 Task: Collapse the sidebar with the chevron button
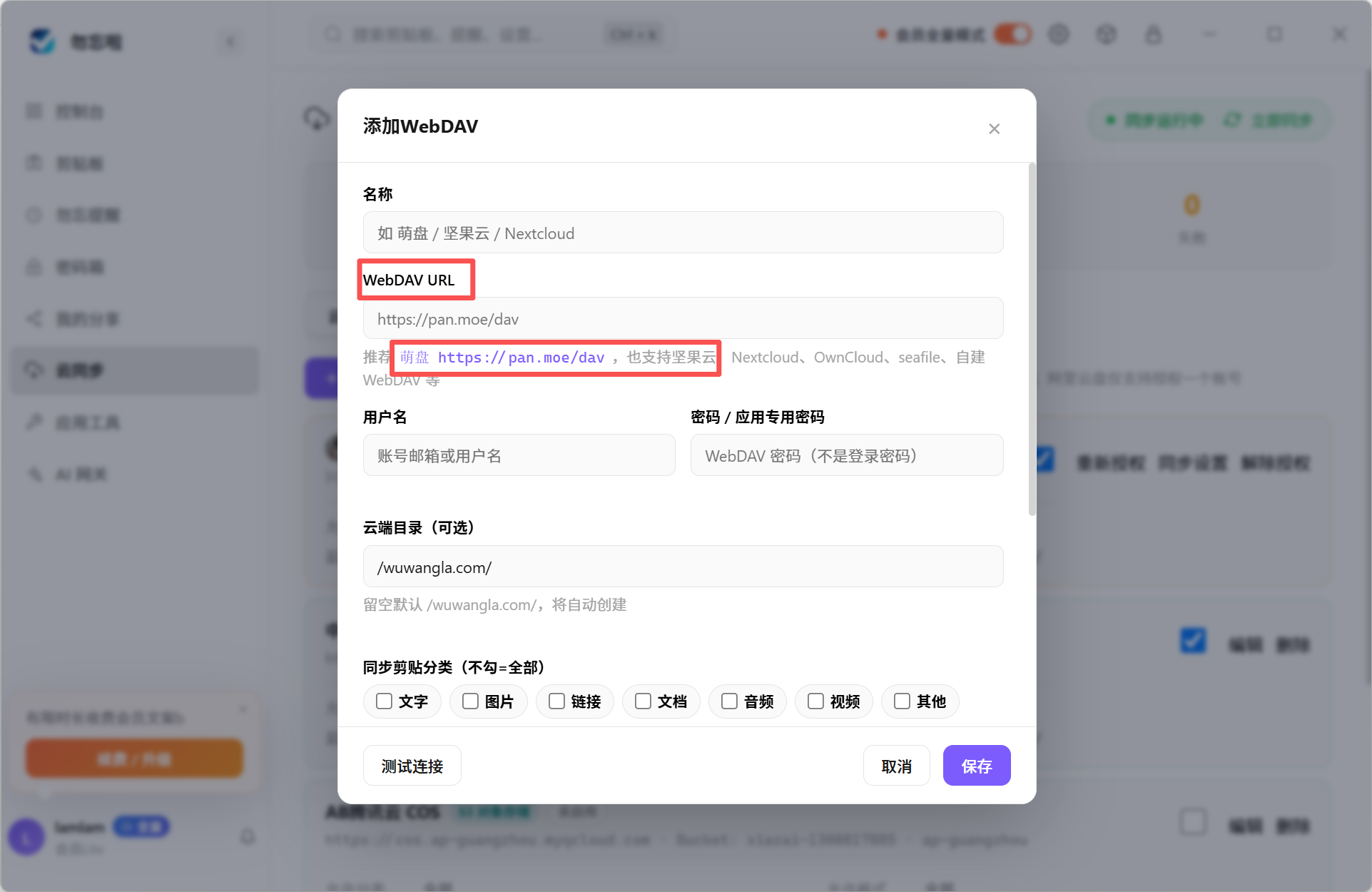230,42
